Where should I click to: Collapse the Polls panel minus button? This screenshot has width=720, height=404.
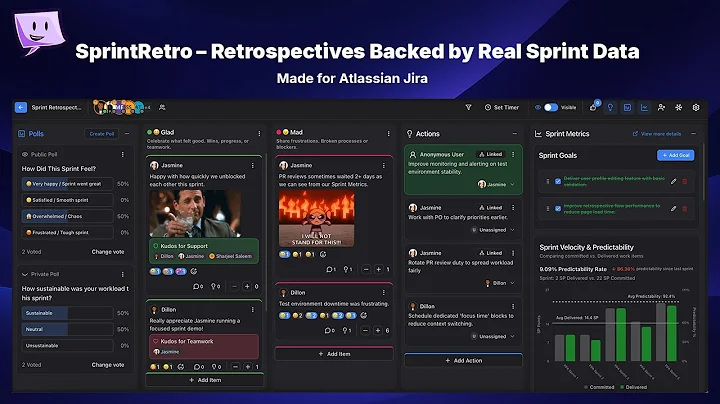pos(127,134)
